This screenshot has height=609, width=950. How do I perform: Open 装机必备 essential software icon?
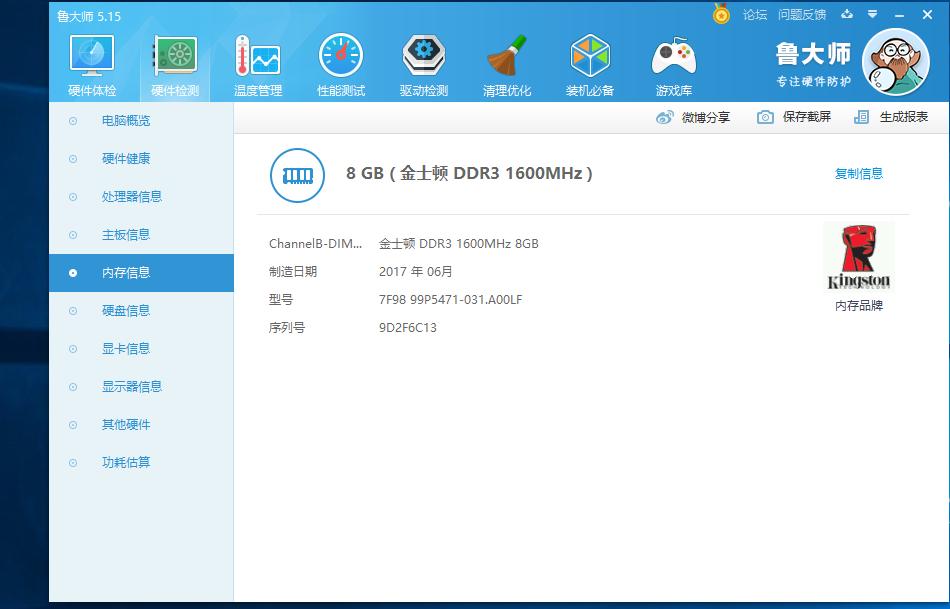590,65
